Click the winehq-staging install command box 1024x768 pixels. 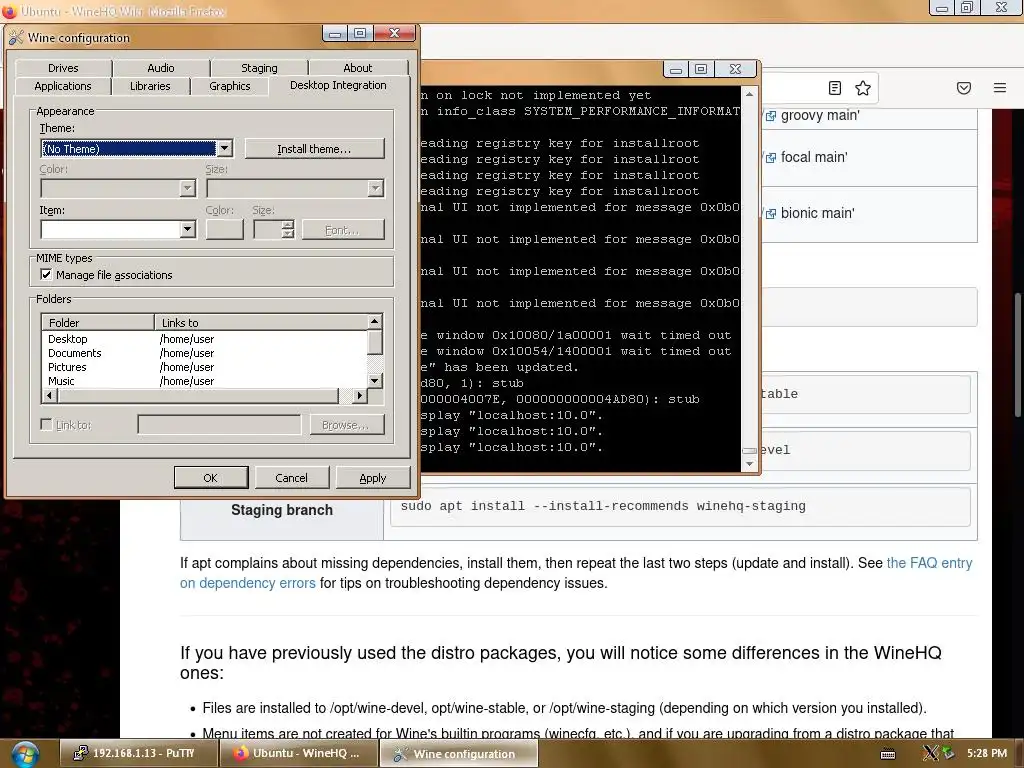tap(680, 507)
